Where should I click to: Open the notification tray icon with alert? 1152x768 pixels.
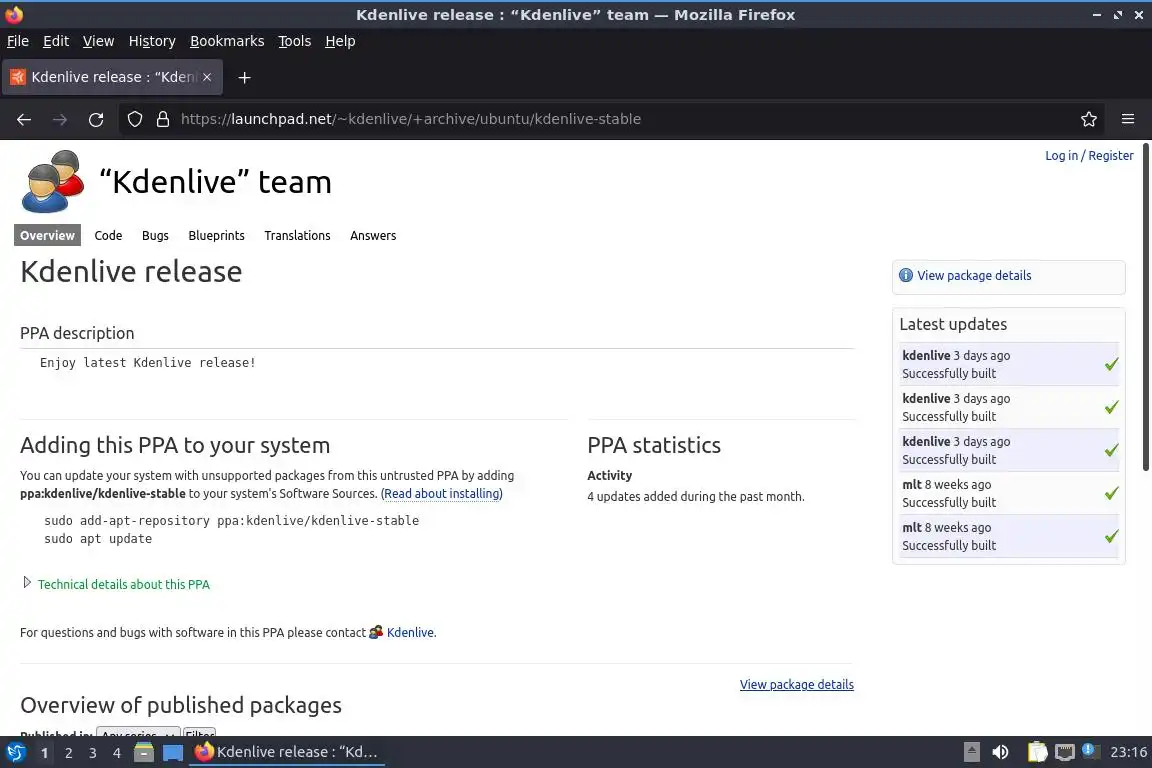pyautogui.click(x=1091, y=751)
